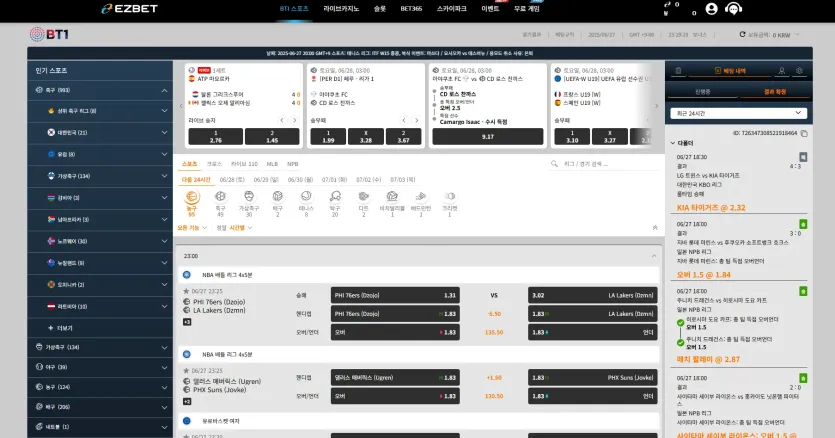
Task: Click the Latvia flag icon
Action: point(51,306)
